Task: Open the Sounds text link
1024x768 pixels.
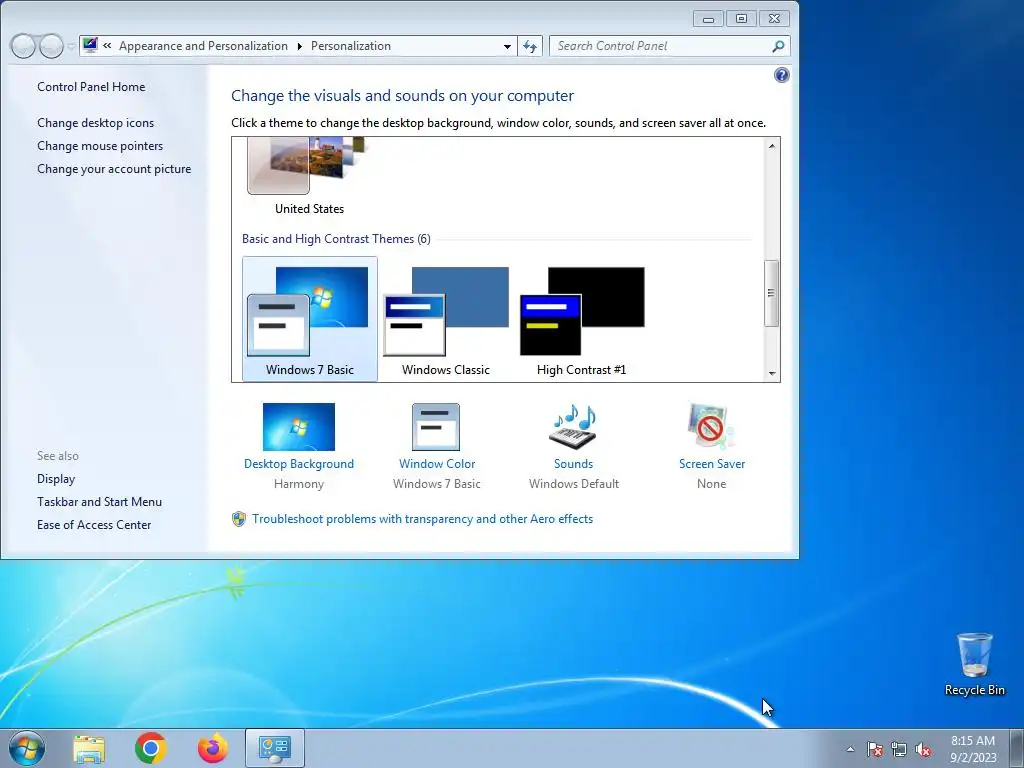Action: (x=573, y=464)
